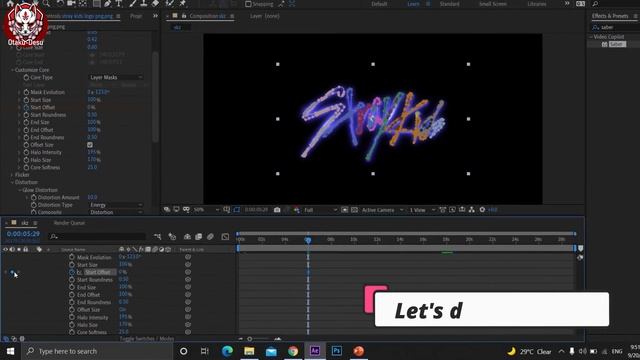Select the Brush tool
Viewport: 640px width, 360px height.
coord(133,4)
